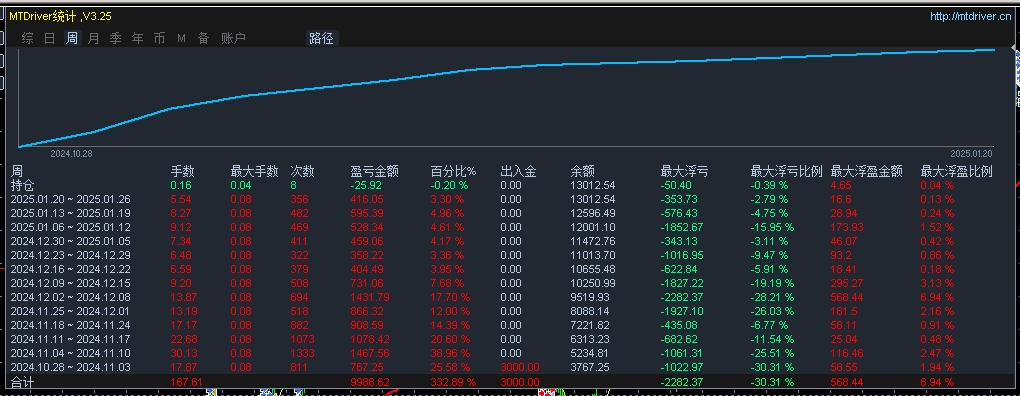This screenshot has width=1020, height=396.
Task: Open the 月 monthly tab
Action: [x=94, y=38]
